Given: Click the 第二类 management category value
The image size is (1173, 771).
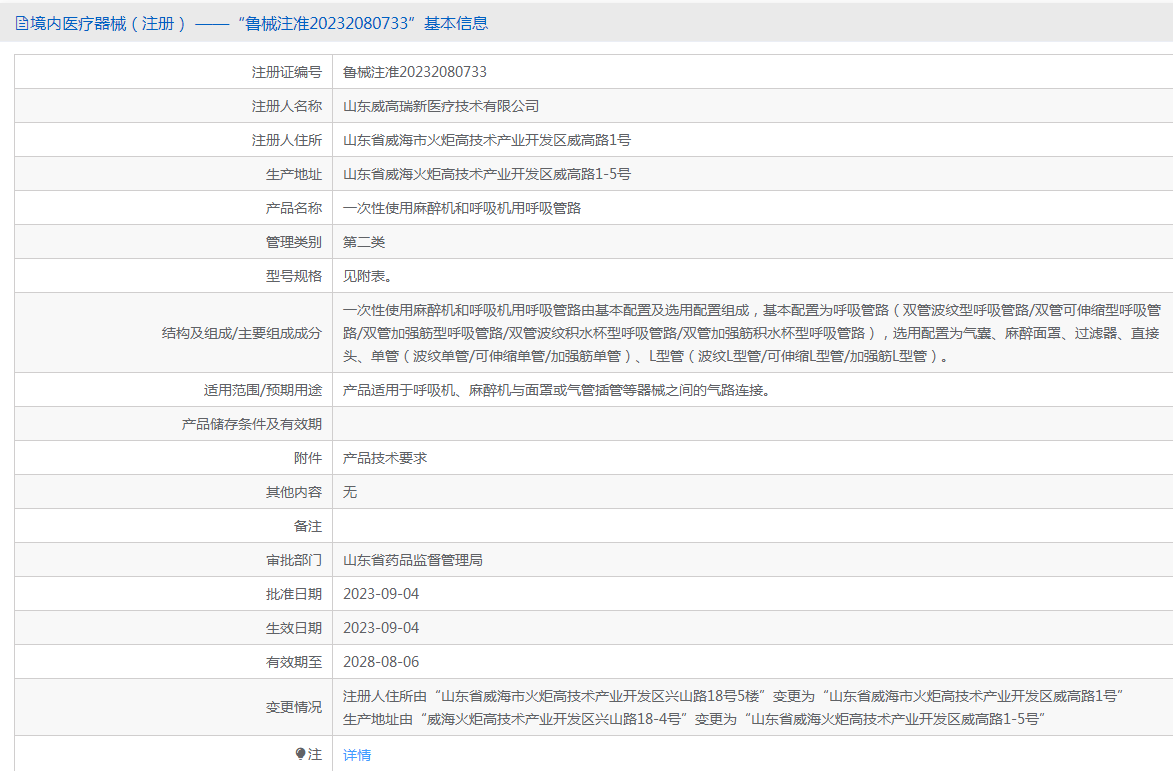Looking at the screenshot, I should 364,242.
